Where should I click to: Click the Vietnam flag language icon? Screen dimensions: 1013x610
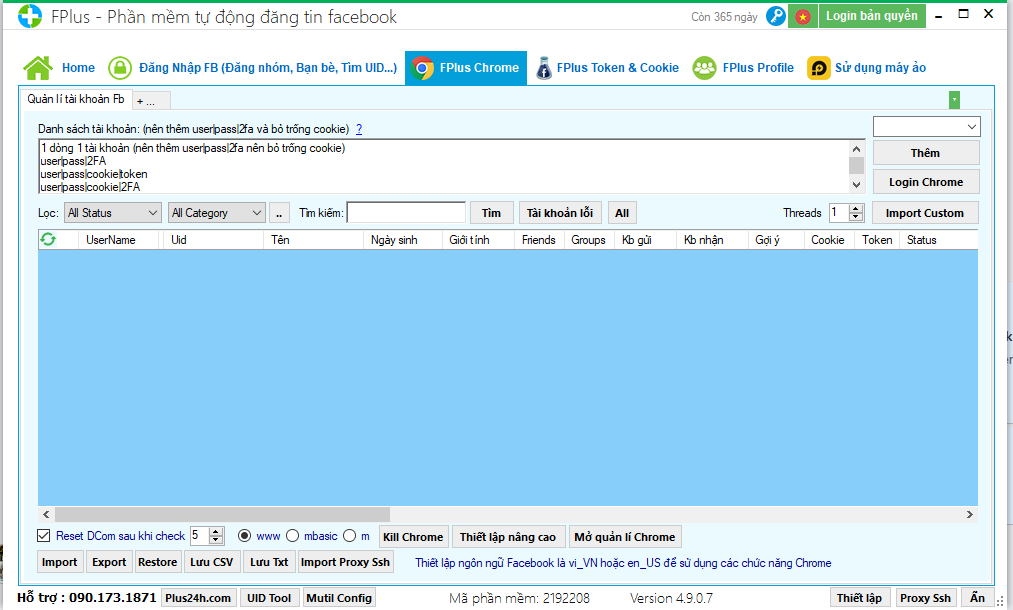(802, 16)
